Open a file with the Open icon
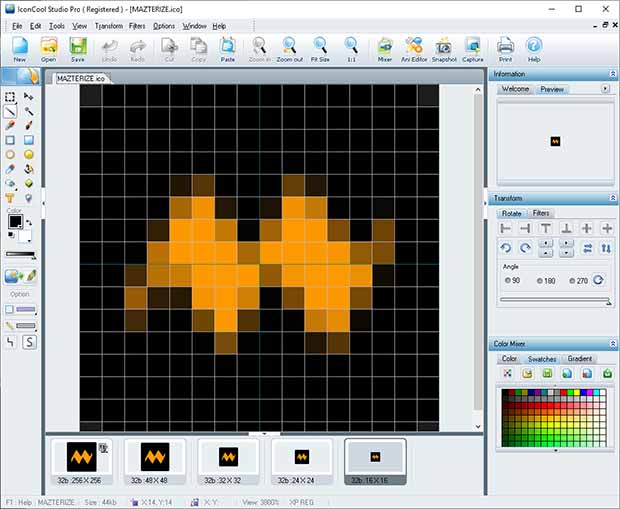Viewport: 620px width, 509px height. coord(49,49)
